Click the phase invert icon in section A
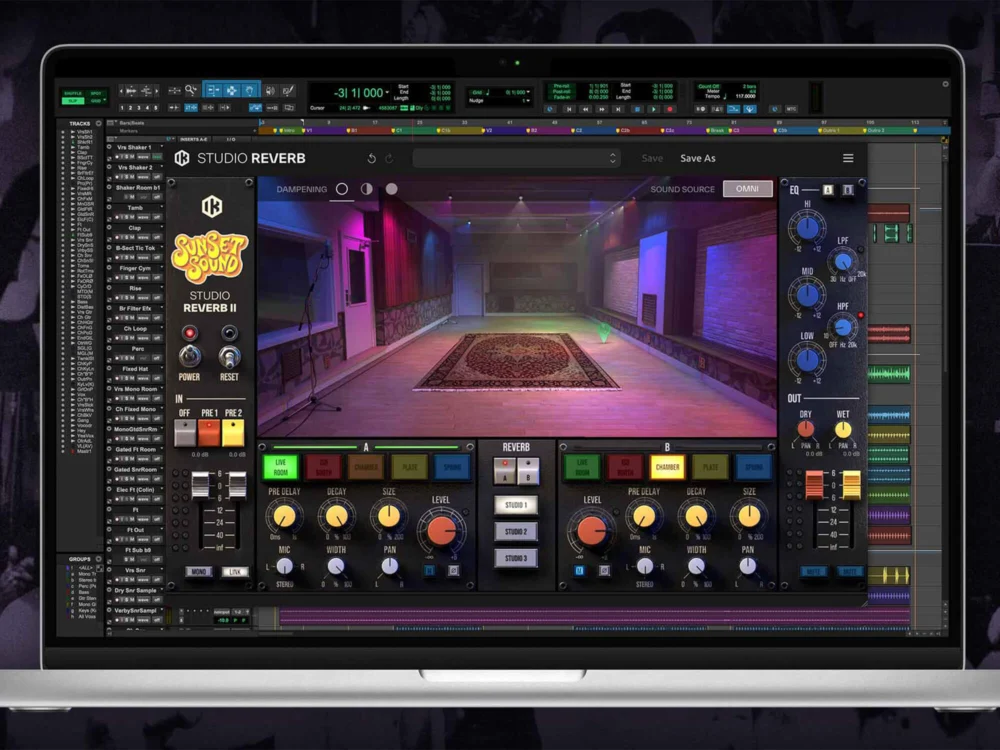 452,571
